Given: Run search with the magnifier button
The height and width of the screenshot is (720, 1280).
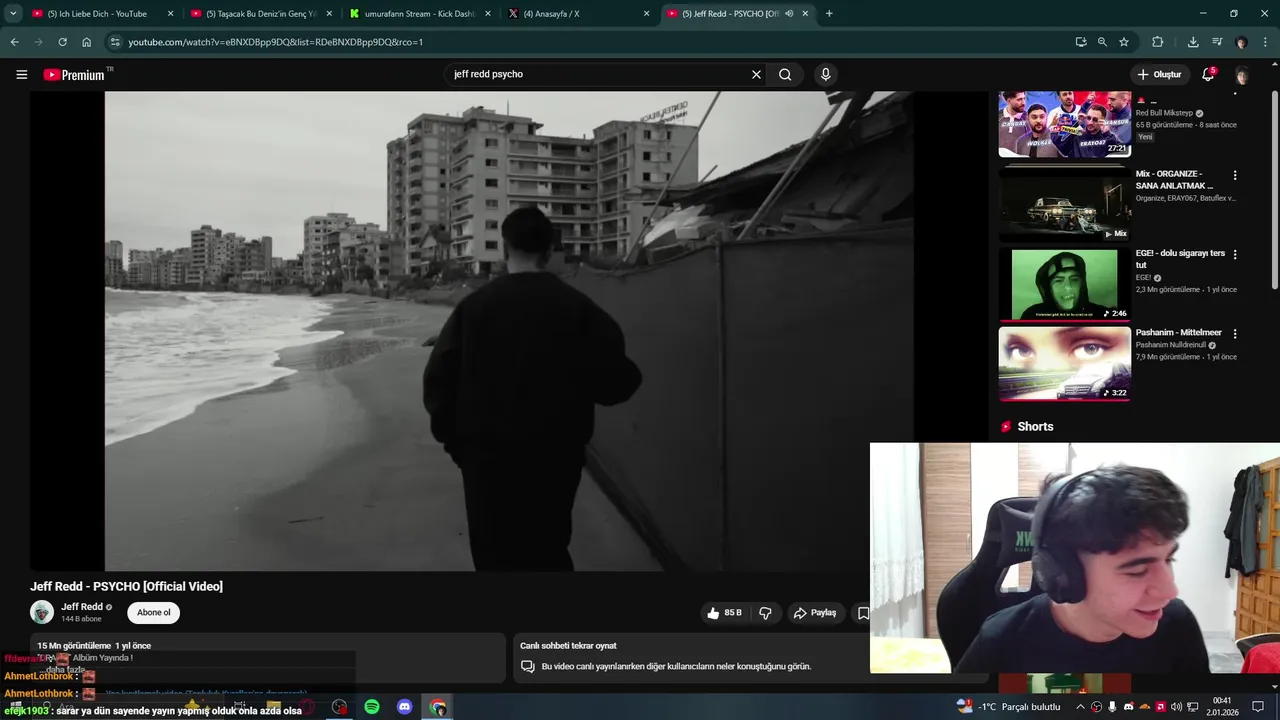Looking at the screenshot, I should (x=785, y=74).
